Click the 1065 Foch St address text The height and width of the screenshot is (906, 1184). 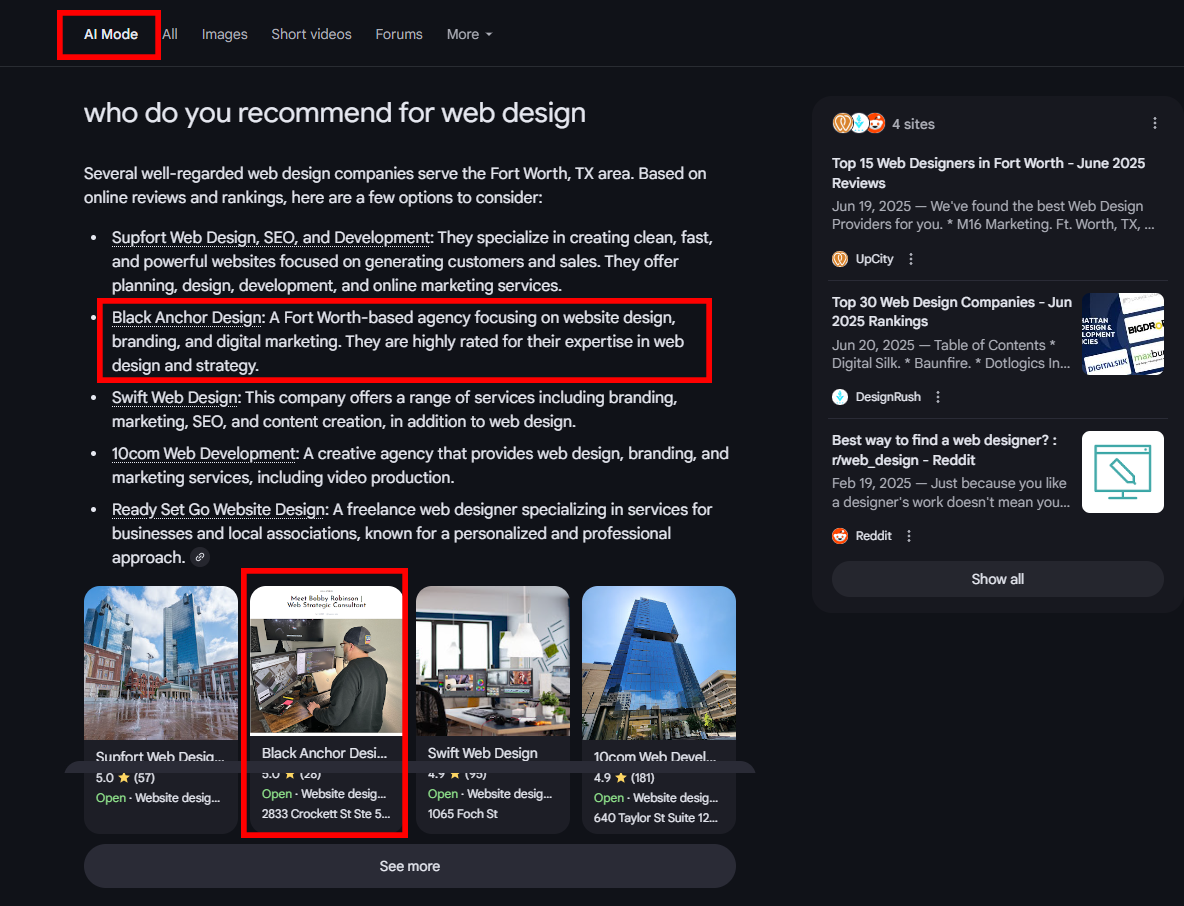(x=462, y=814)
